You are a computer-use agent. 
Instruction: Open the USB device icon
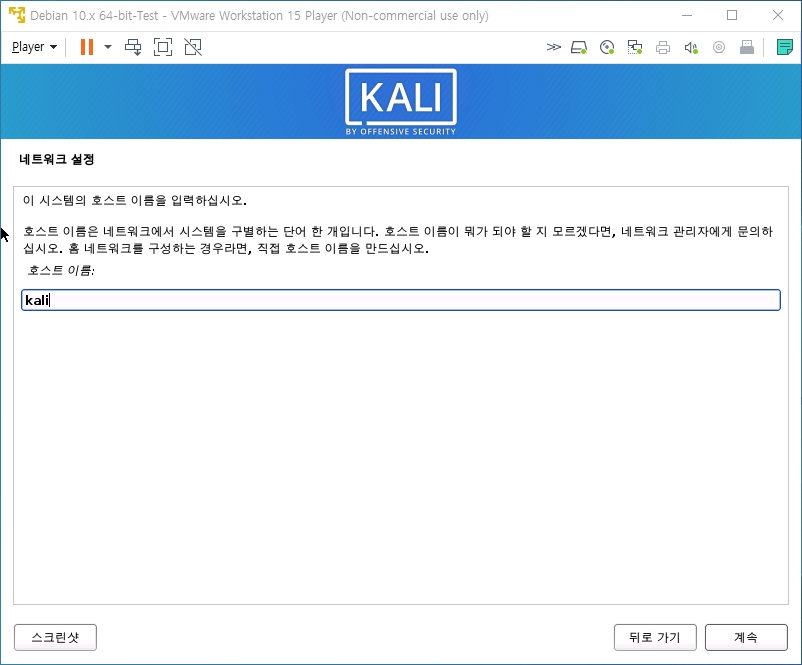747,48
